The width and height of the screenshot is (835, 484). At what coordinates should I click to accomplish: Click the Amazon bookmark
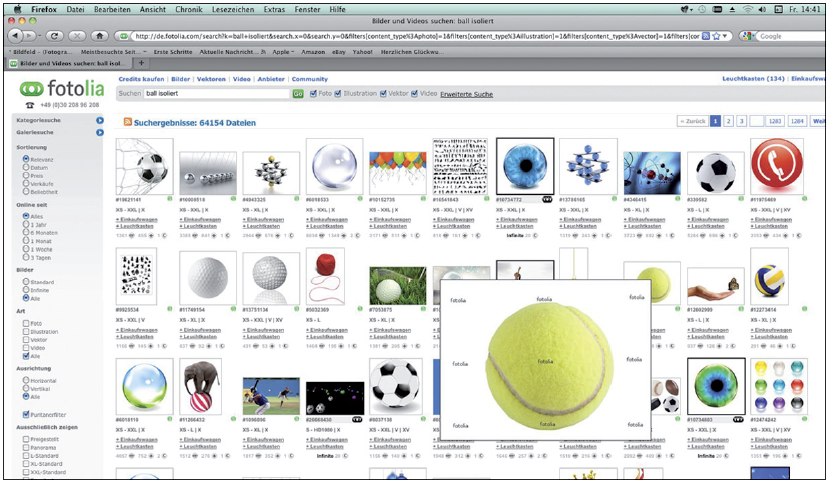[313, 52]
